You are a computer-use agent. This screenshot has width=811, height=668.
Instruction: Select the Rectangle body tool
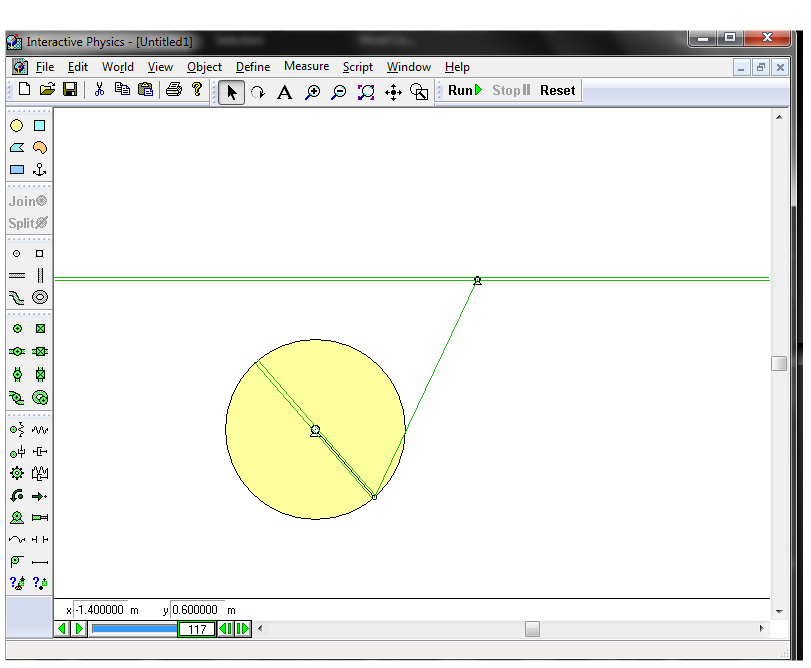[x=17, y=168]
